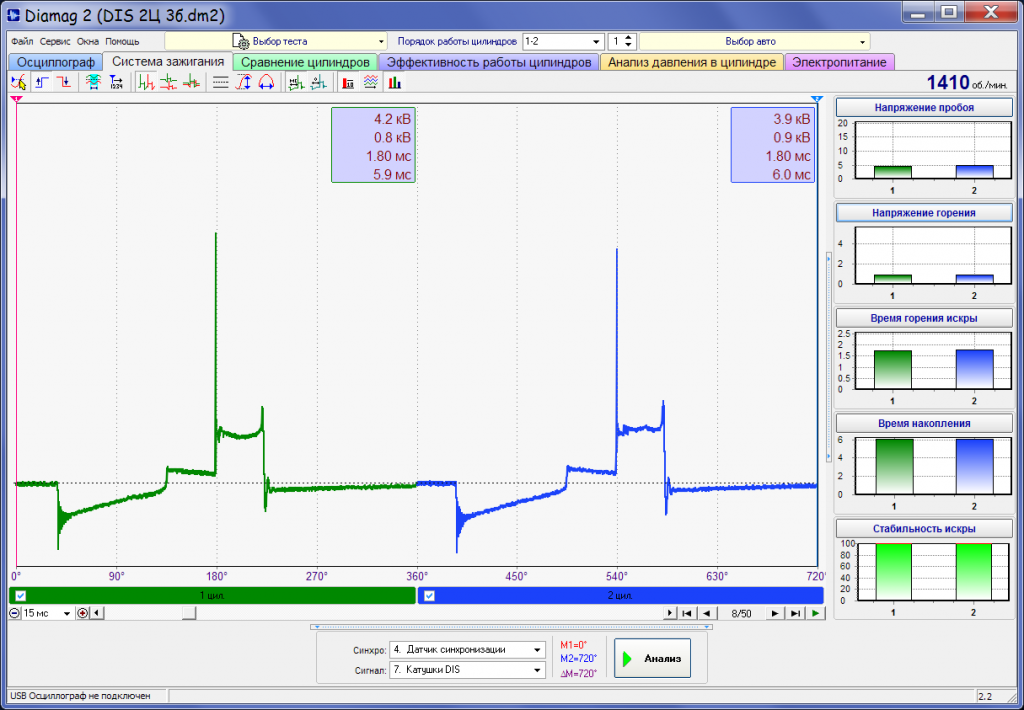Screen dimensions: 1024x710
Task: Collapse bottom panel via dotted expander bar
Action: coord(511,627)
